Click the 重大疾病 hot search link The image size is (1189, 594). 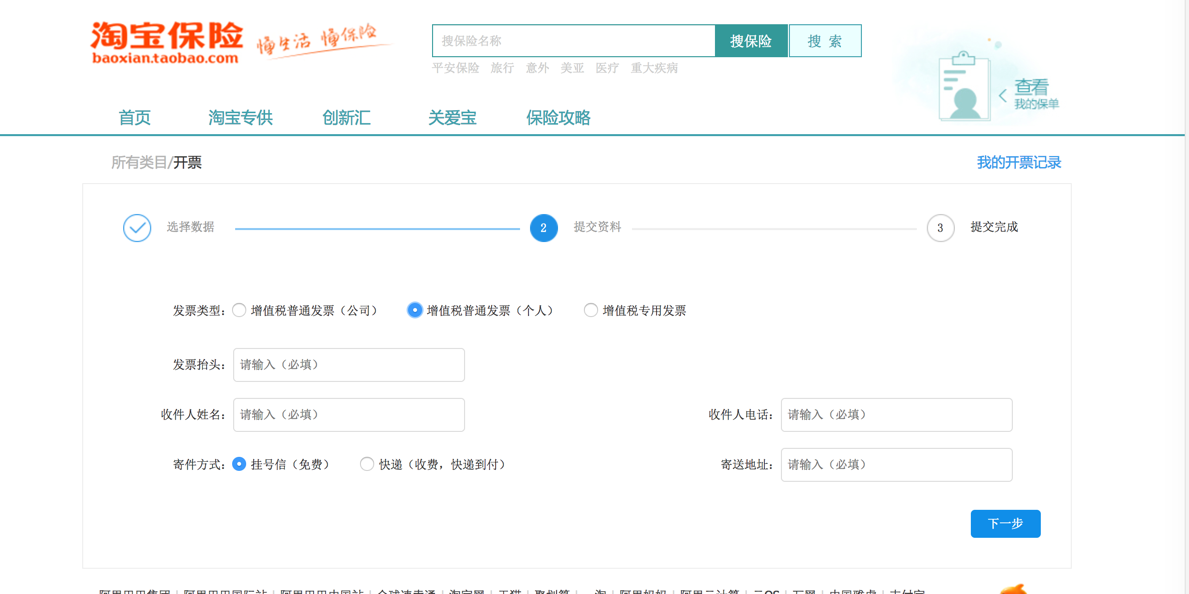coord(654,68)
